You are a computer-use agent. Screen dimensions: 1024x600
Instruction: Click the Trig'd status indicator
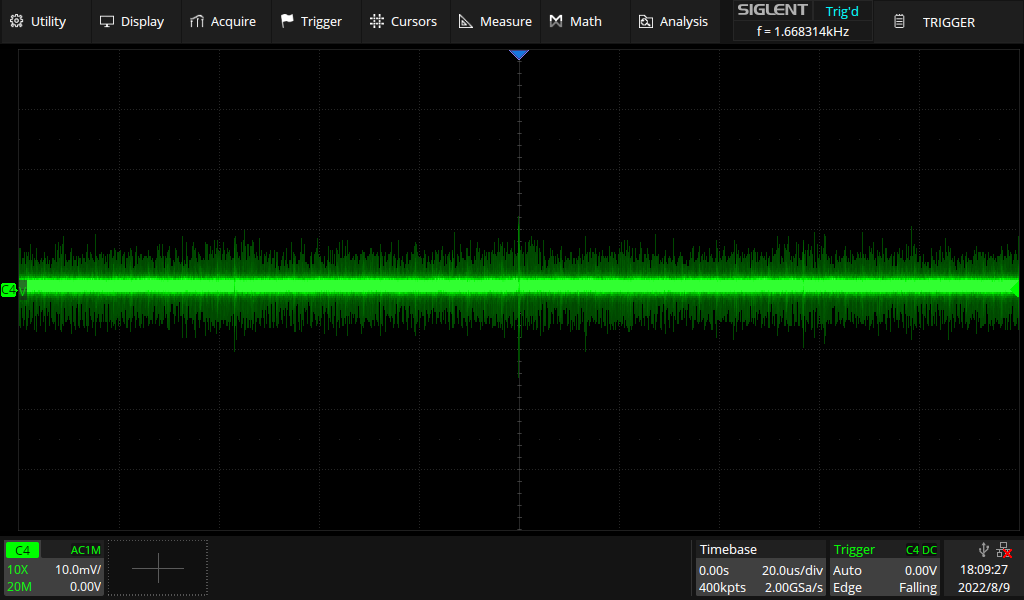tap(842, 11)
